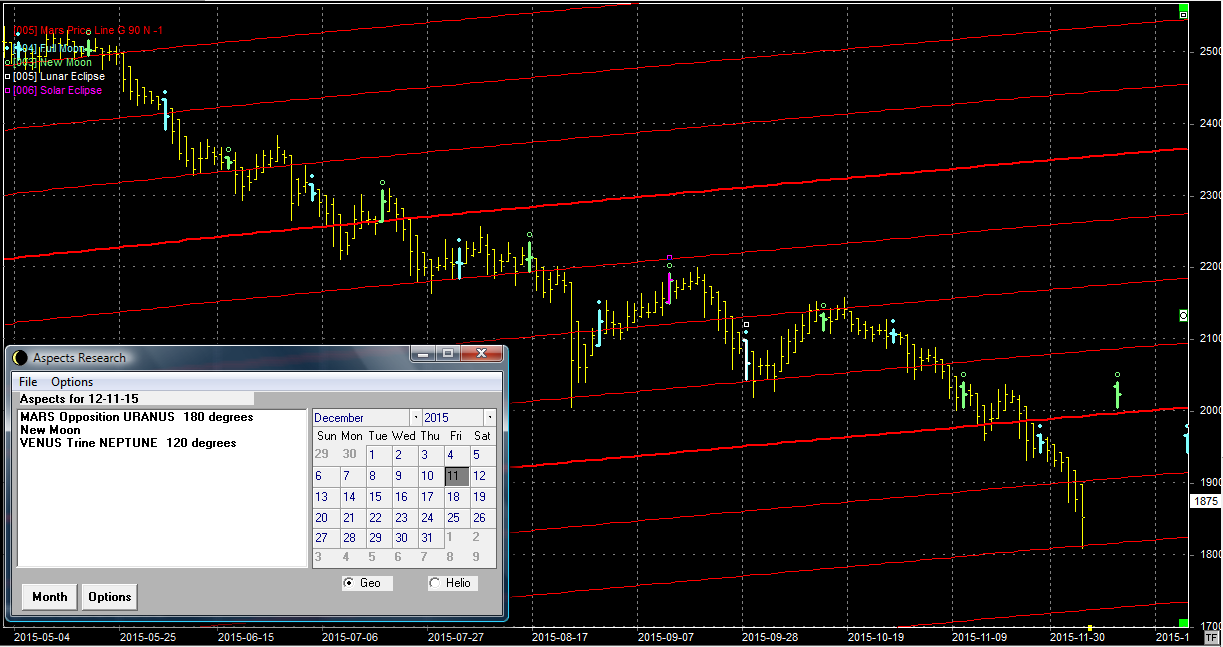Screen dimensions: 1223x647
Task: Click the Solar Eclipse legend marker
Action: tap(8, 91)
